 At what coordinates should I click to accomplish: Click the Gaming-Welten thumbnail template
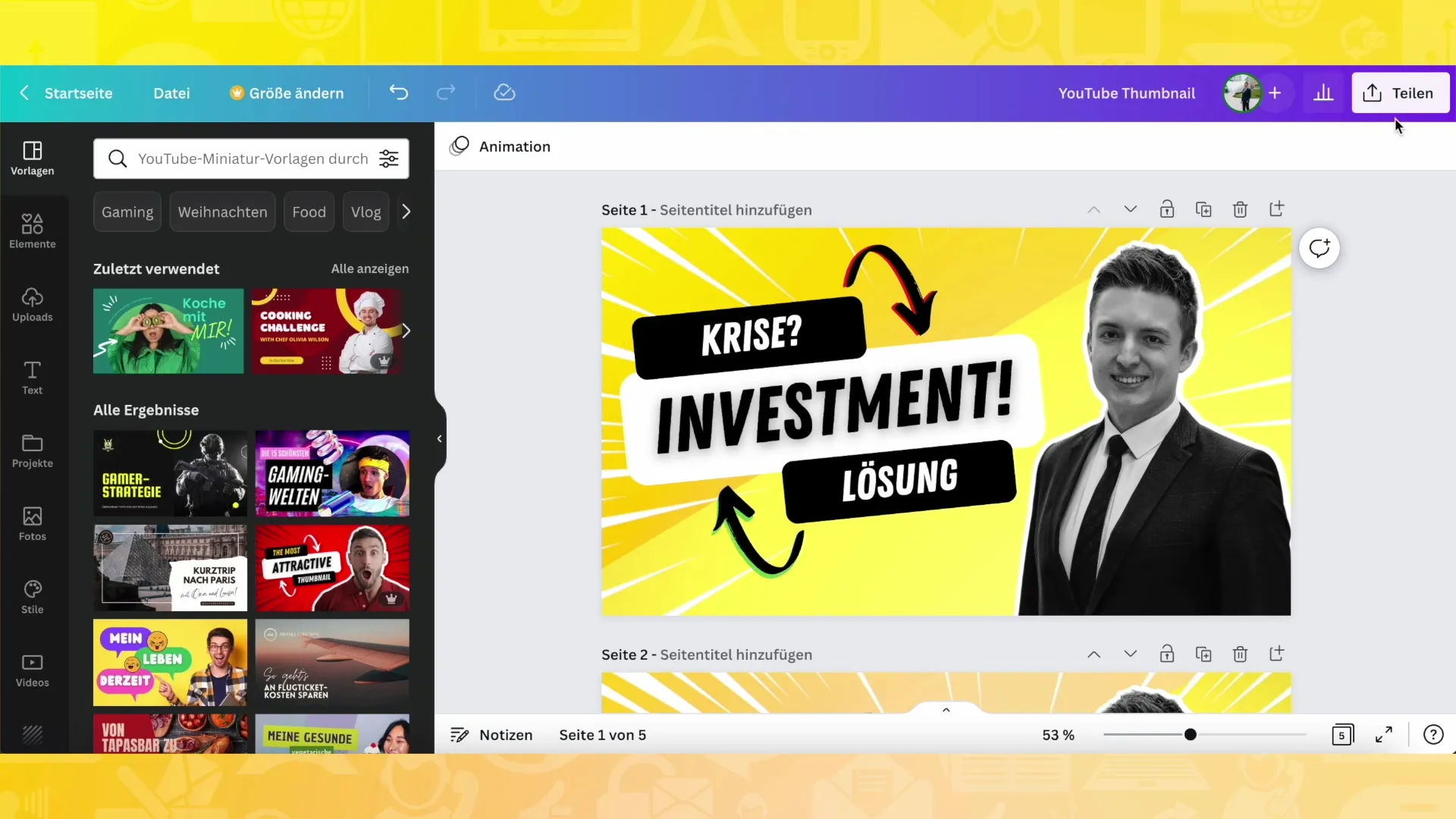[333, 473]
